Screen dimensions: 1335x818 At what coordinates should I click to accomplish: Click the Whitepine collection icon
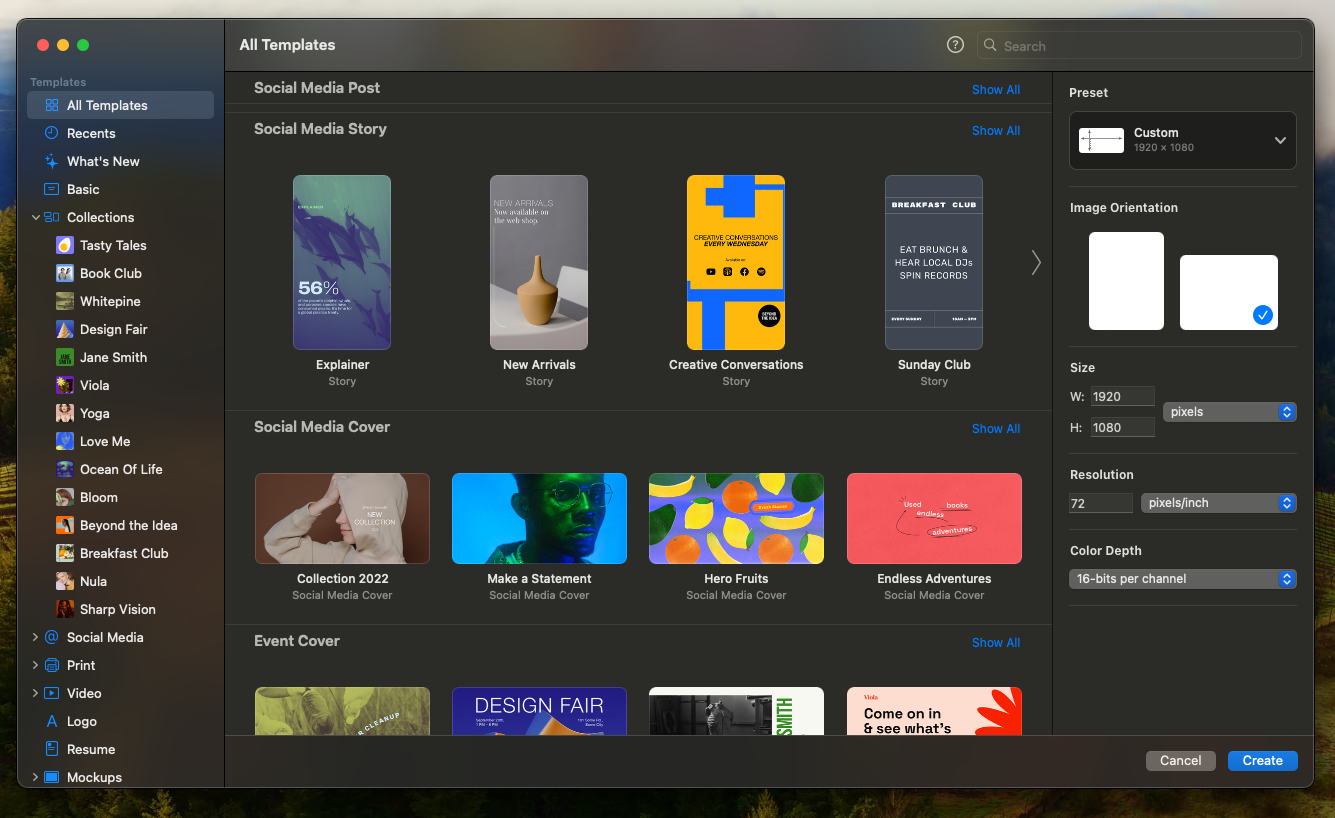pos(64,301)
